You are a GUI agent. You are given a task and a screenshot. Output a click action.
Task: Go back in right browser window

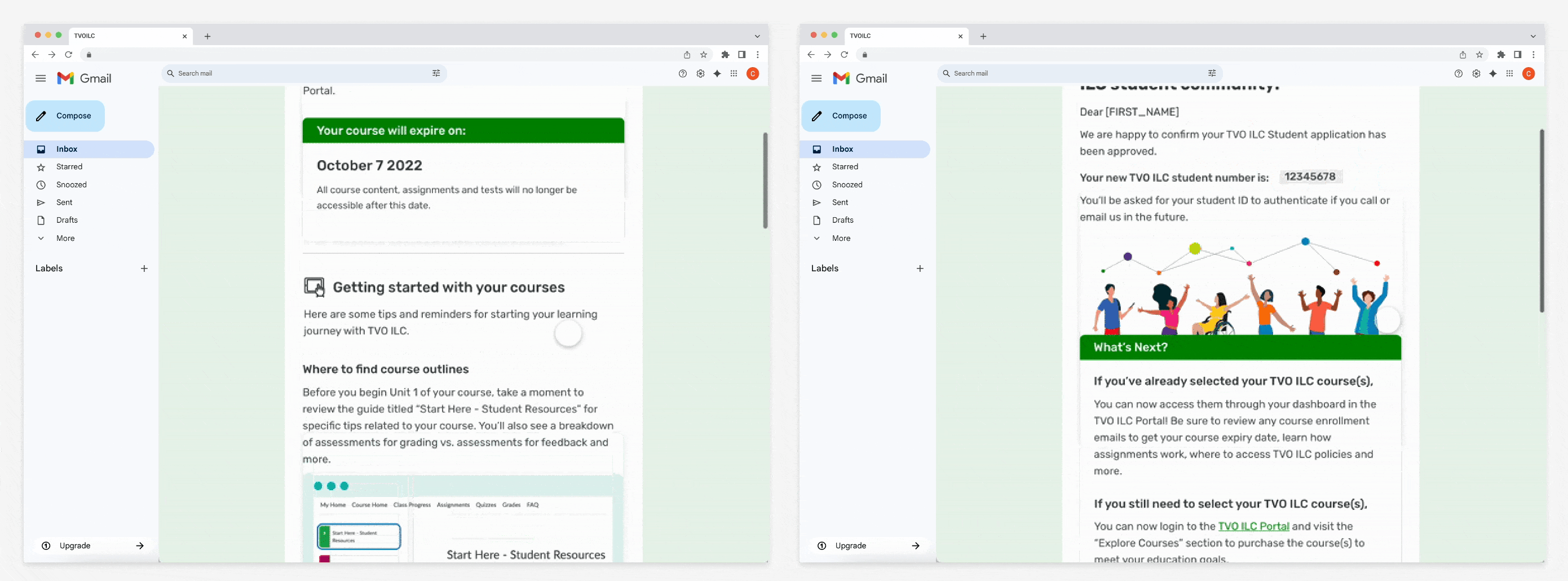click(811, 55)
